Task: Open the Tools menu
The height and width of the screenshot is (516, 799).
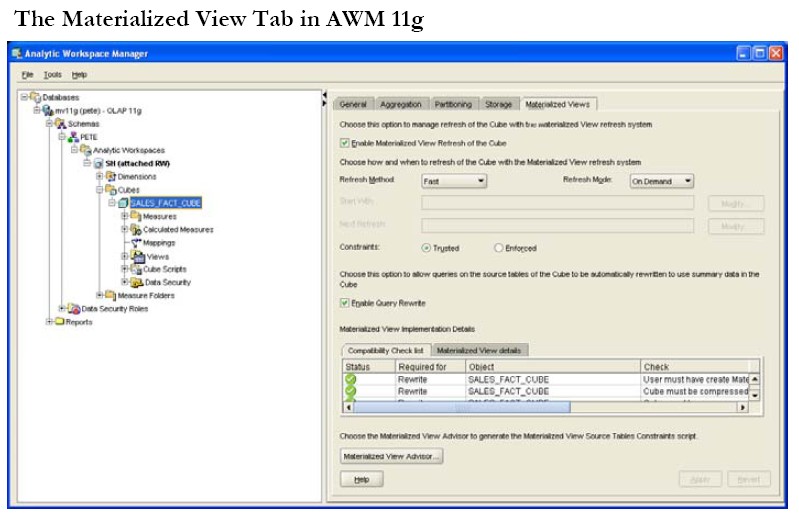Action: [x=52, y=74]
